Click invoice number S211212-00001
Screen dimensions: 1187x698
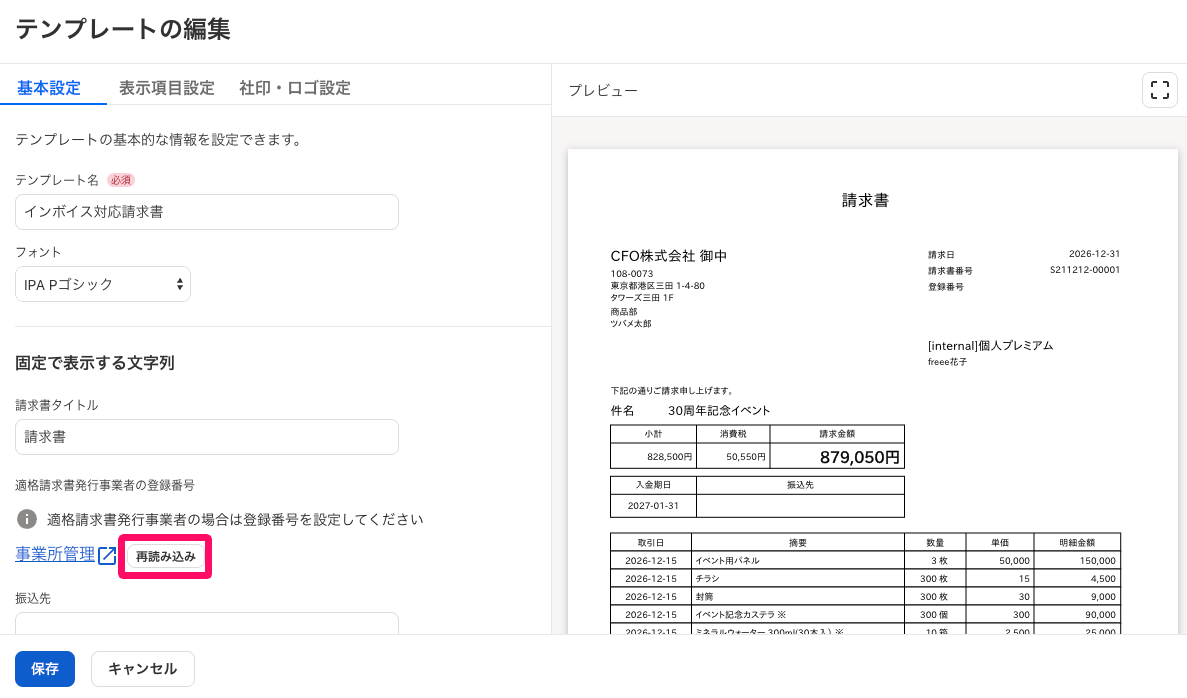click(1085, 270)
